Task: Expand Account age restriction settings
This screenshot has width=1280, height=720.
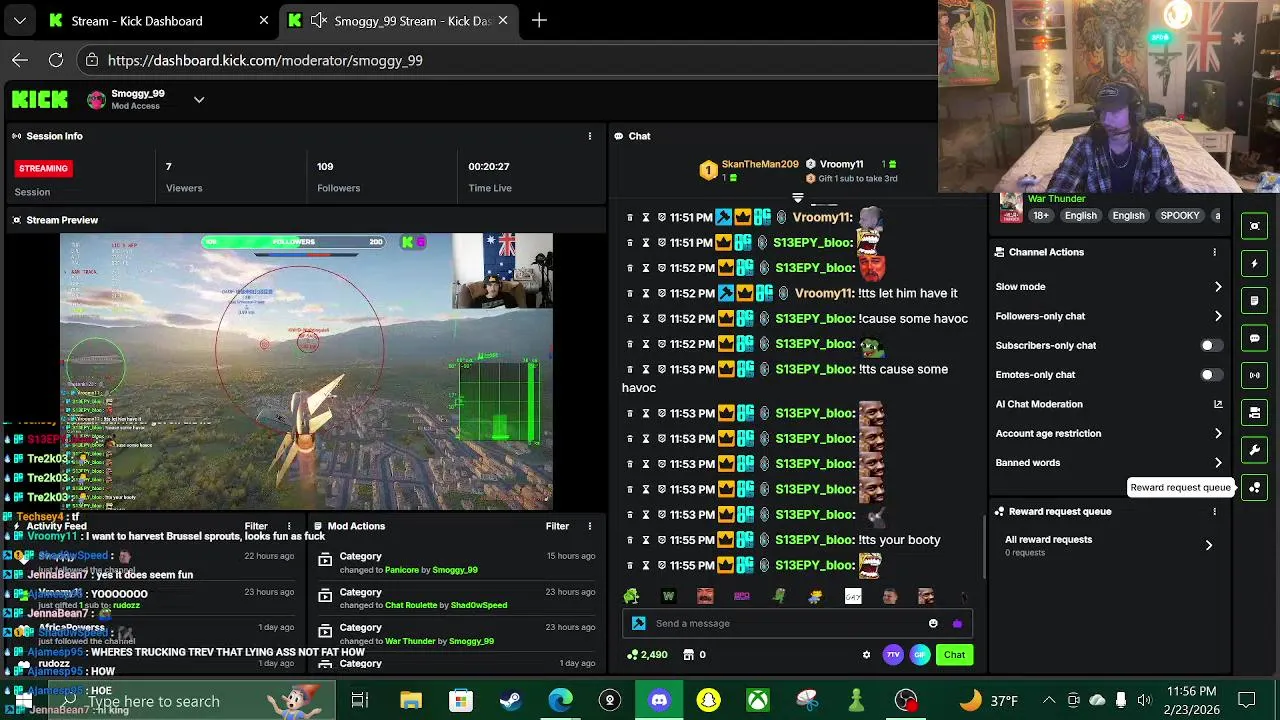Action: pyautogui.click(x=1109, y=434)
